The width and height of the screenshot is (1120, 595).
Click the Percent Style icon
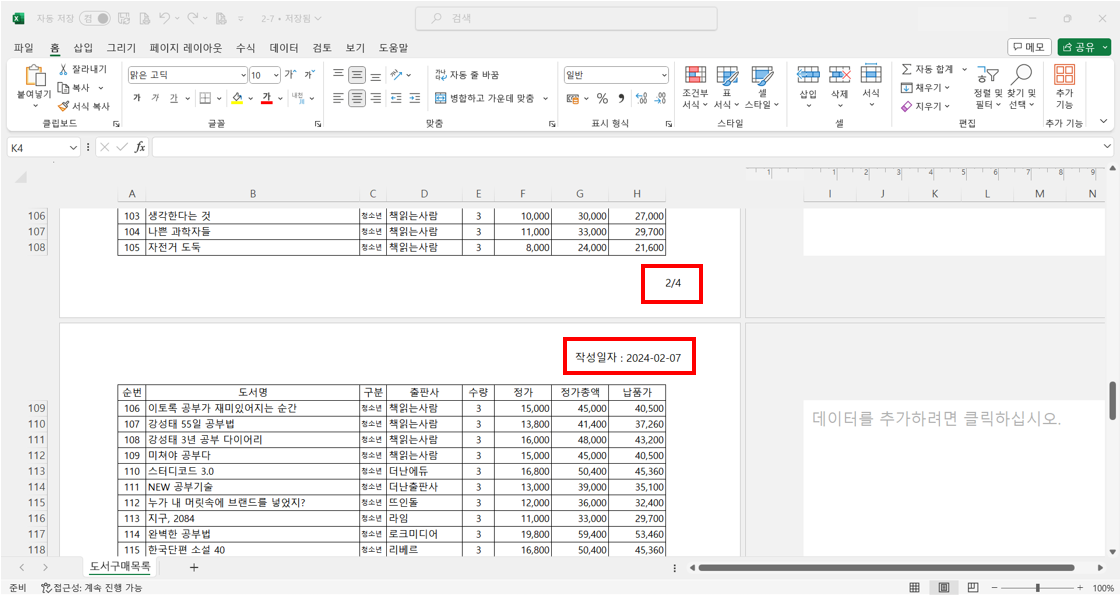tap(602, 98)
